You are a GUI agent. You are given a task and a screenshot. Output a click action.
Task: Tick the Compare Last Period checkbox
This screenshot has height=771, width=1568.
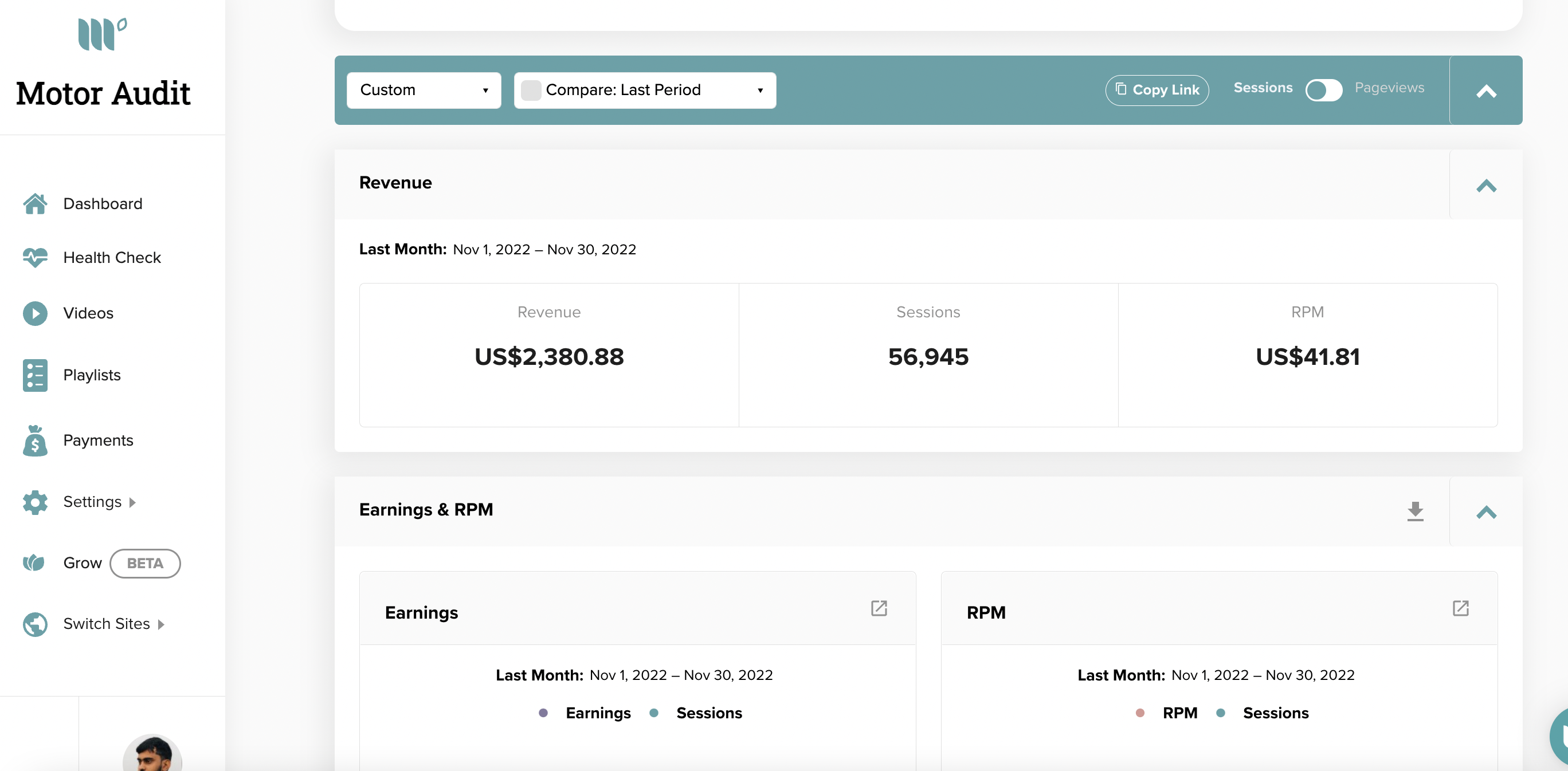531,90
